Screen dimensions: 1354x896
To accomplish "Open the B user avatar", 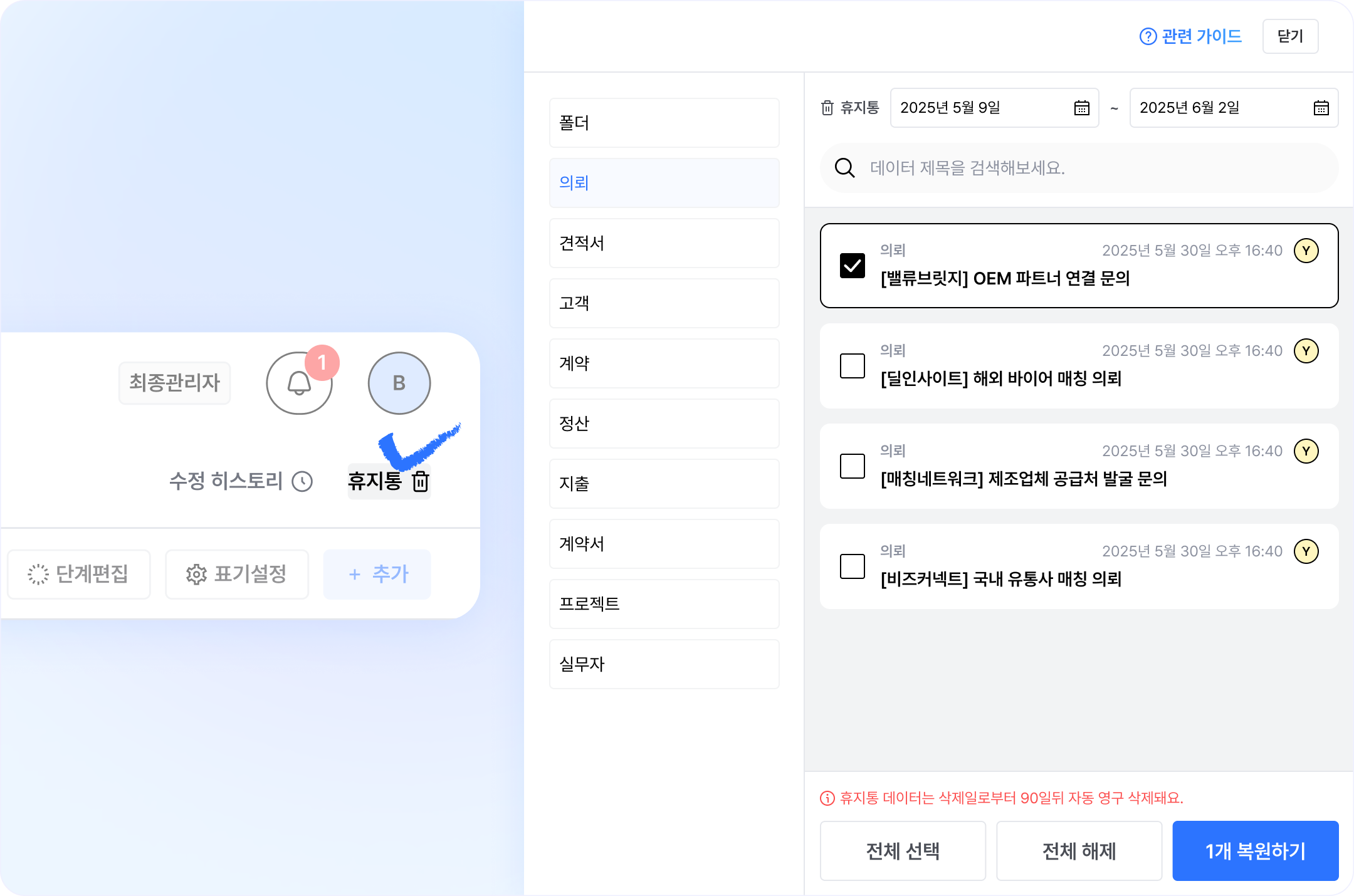I will pos(399,383).
